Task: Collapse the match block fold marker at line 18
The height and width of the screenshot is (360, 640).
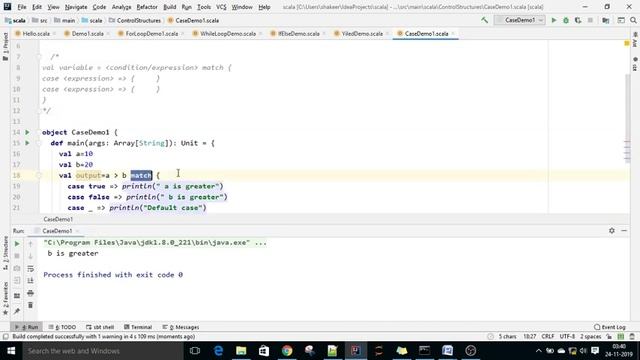Action: click(39, 176)
